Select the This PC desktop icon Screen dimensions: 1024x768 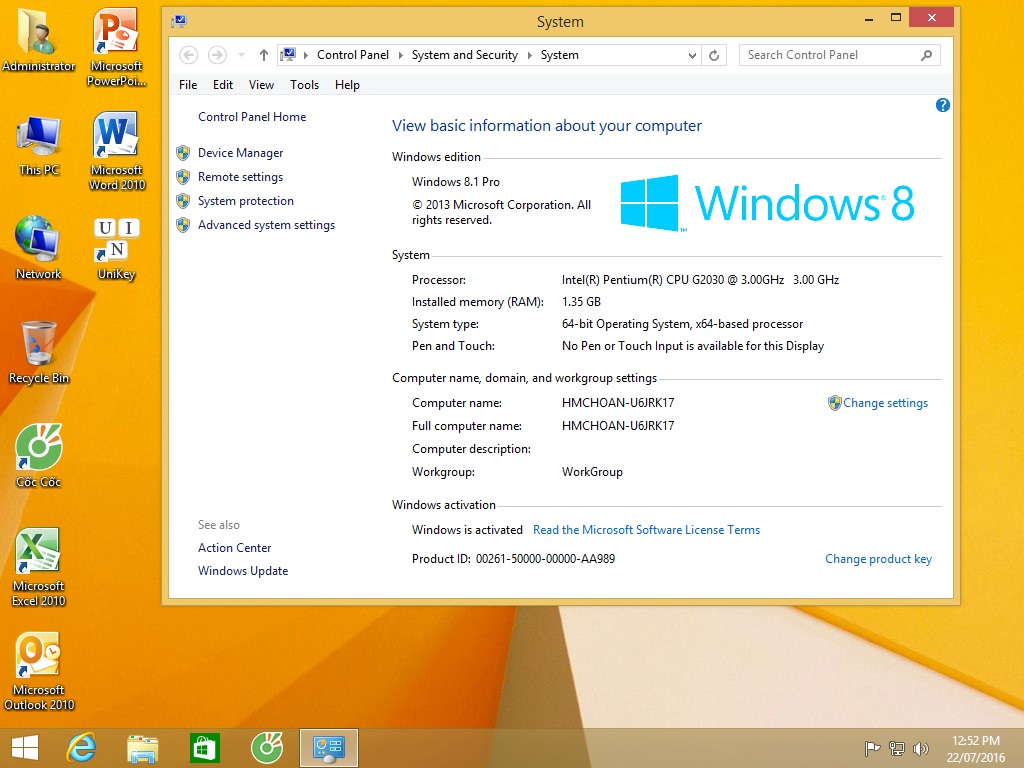39,145
